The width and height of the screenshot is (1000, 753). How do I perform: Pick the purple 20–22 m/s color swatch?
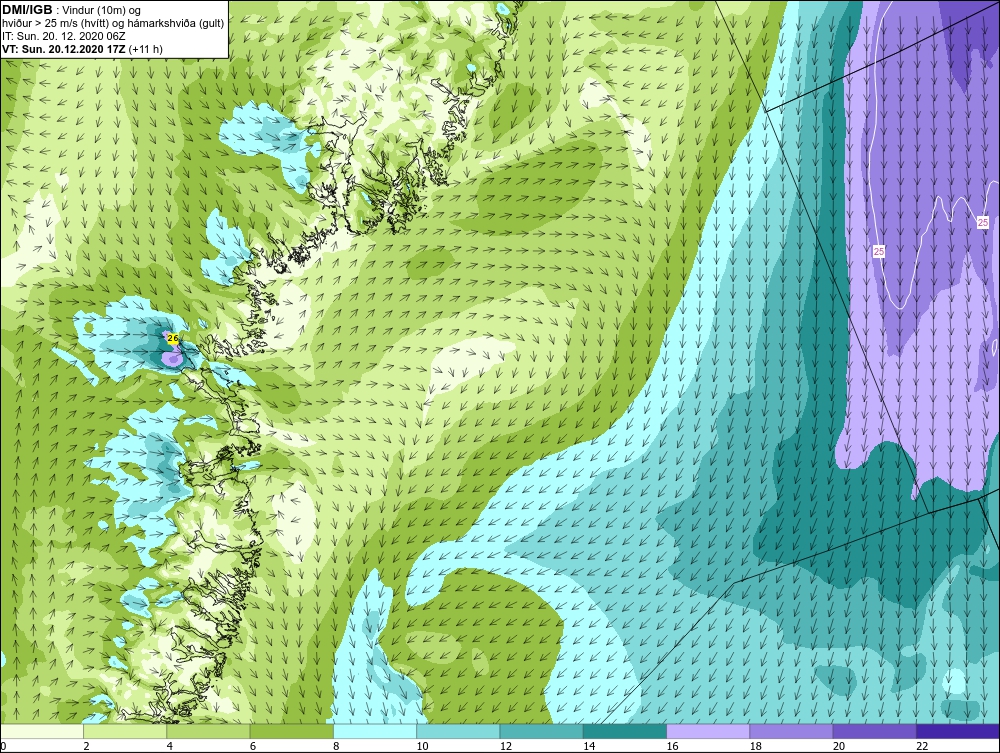pos(874,731)
